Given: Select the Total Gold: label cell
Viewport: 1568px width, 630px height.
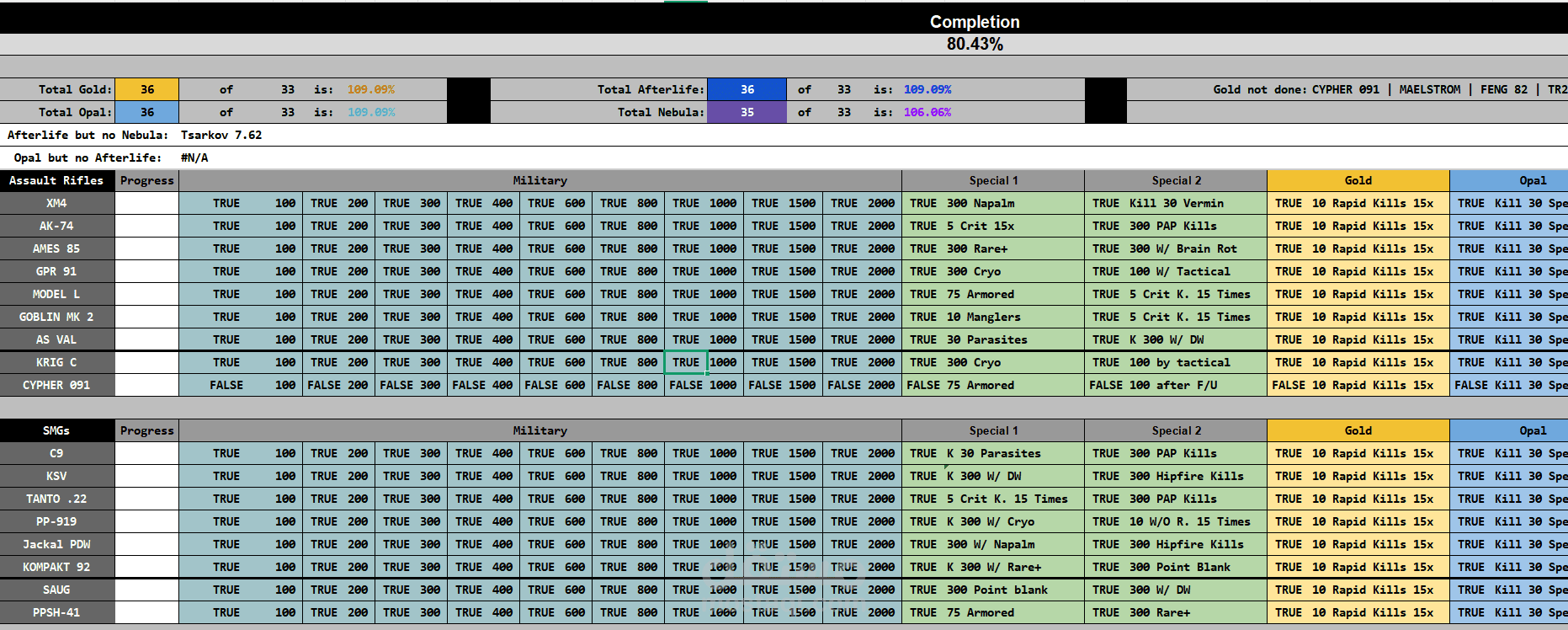Looking at the screenshot, I should point(57,89).
